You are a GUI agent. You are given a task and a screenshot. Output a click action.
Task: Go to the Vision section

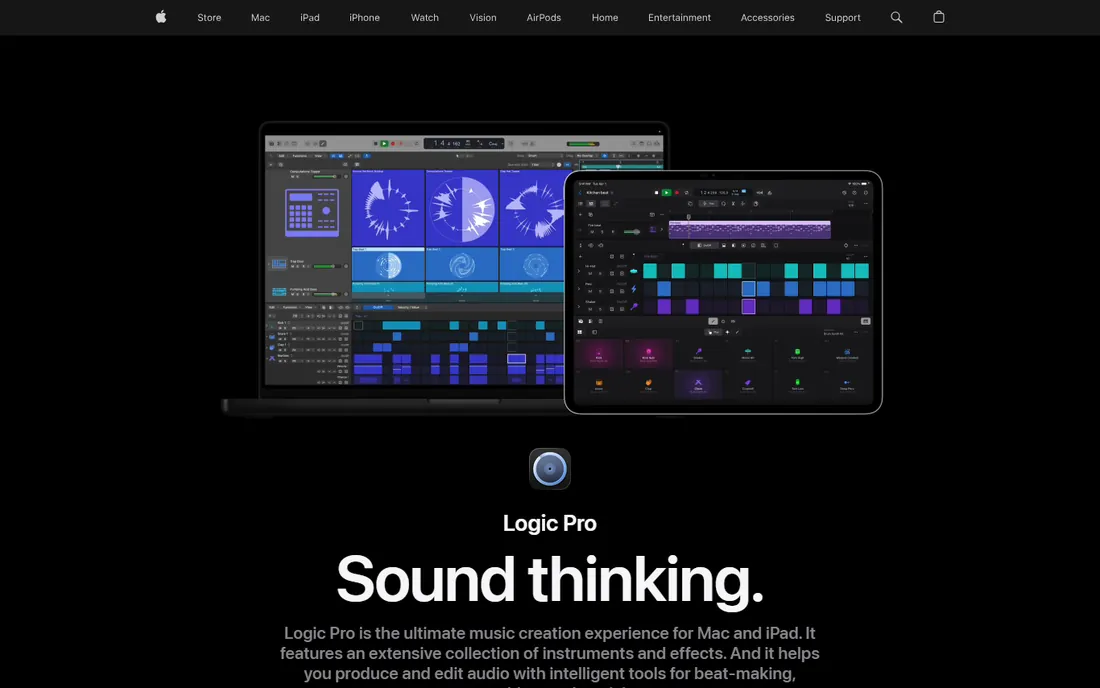click(483, 18)
